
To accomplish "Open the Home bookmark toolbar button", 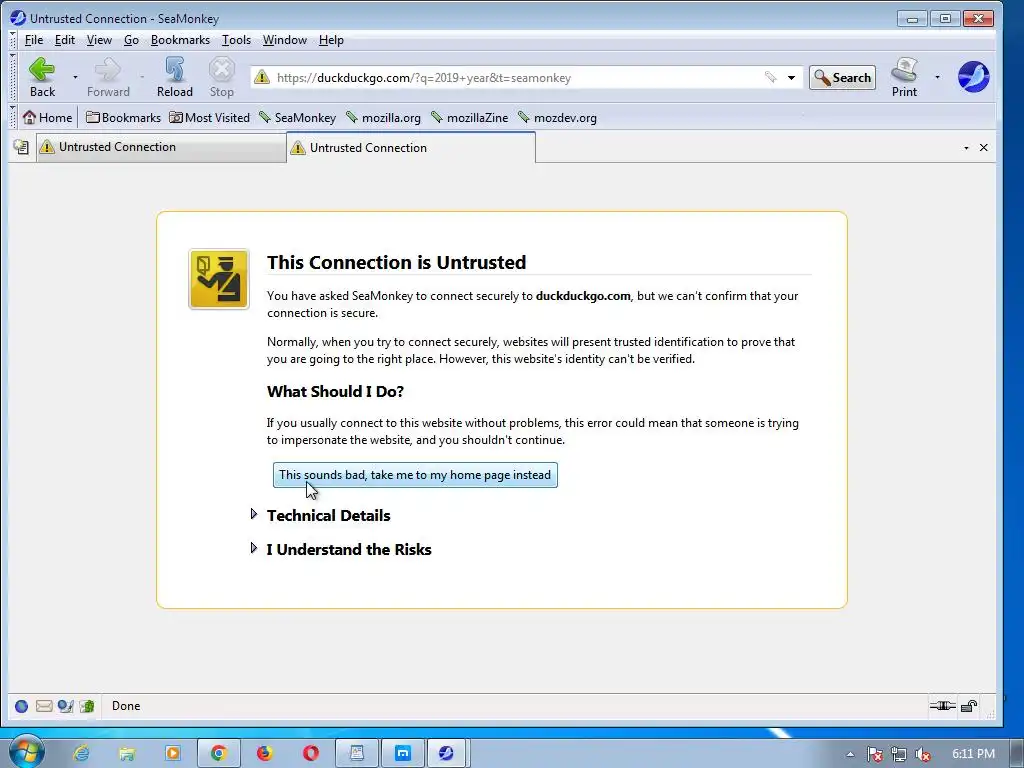I will (48, 118).
